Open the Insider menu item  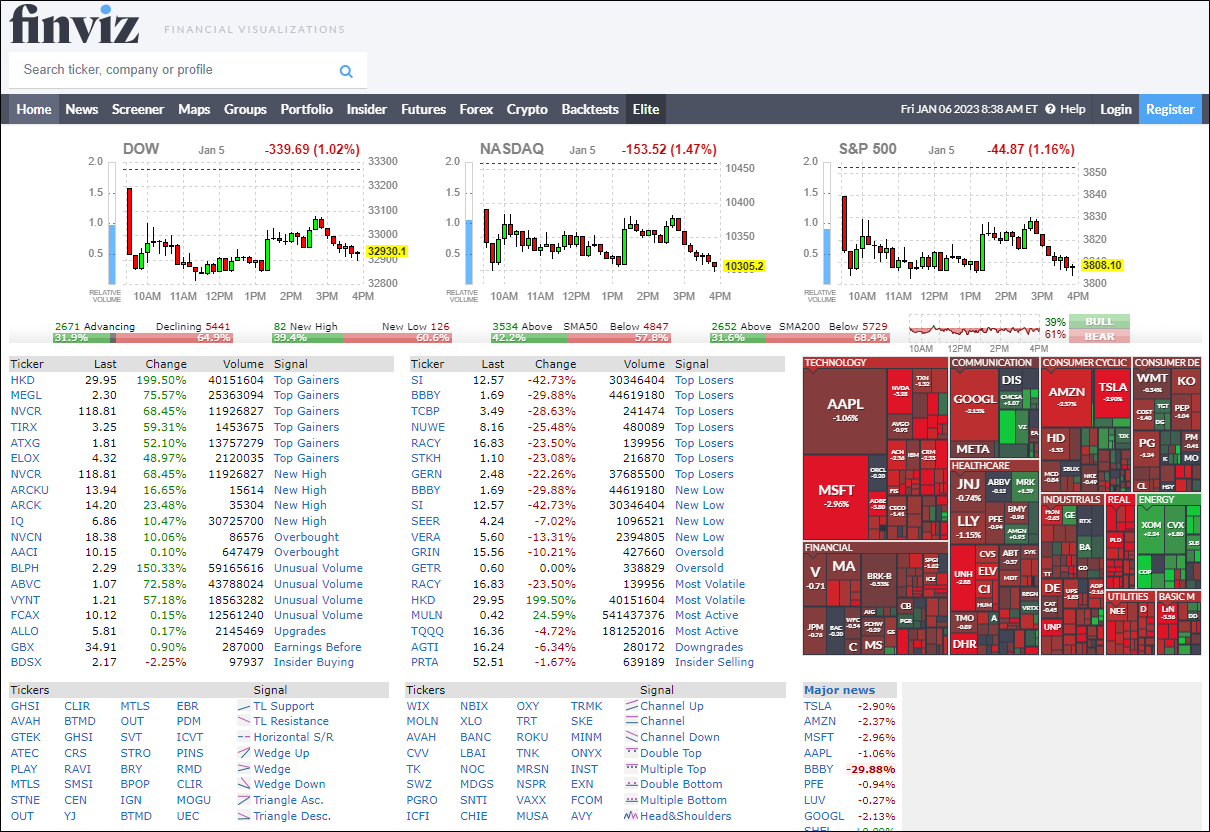pyautogui.click(x=367, y=109)
